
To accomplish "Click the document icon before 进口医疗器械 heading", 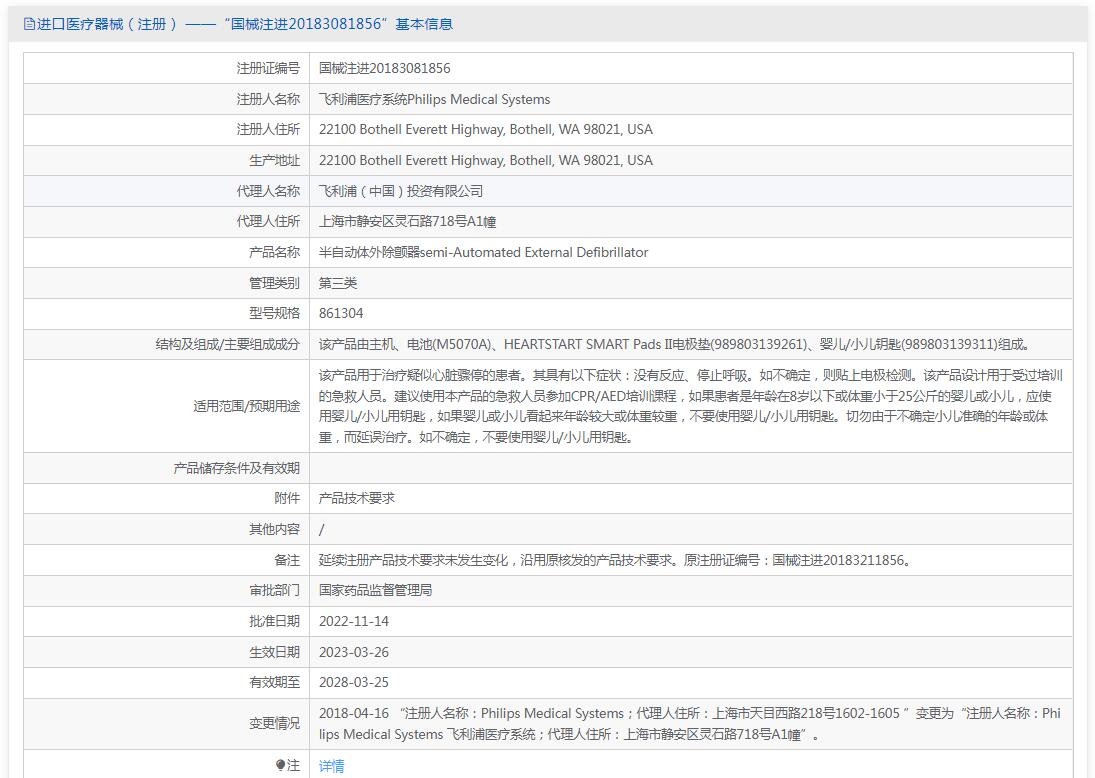I will tap(29, 24).
